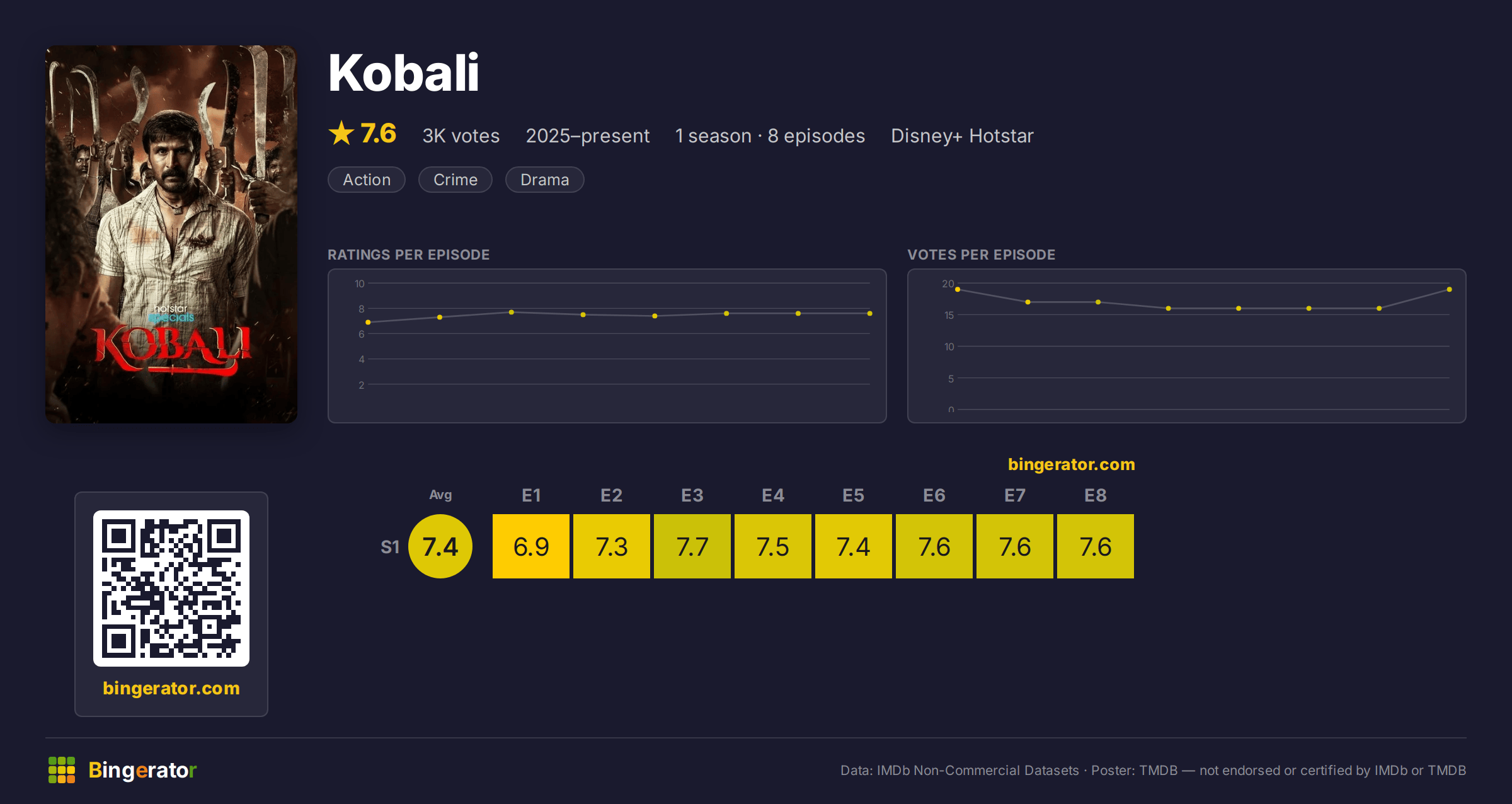This screenshot has height=804, width=1512.
Task: Select the Crime genre tag
Action: pyautogui.click(x=455, y=180)
